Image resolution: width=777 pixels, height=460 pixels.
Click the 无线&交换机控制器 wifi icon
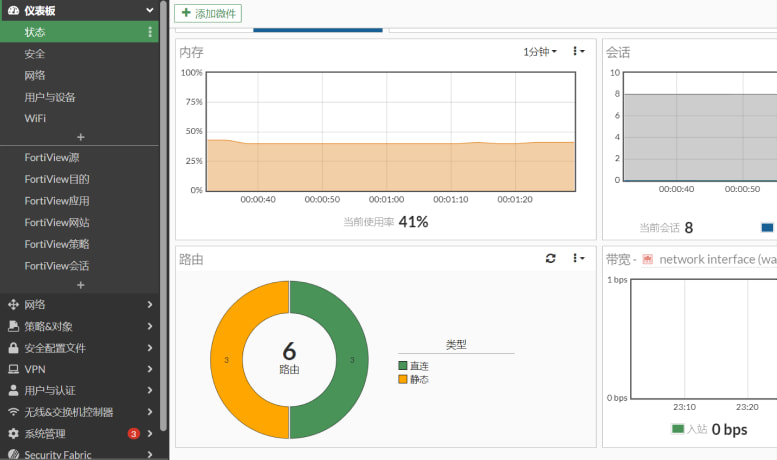(13, 412)
